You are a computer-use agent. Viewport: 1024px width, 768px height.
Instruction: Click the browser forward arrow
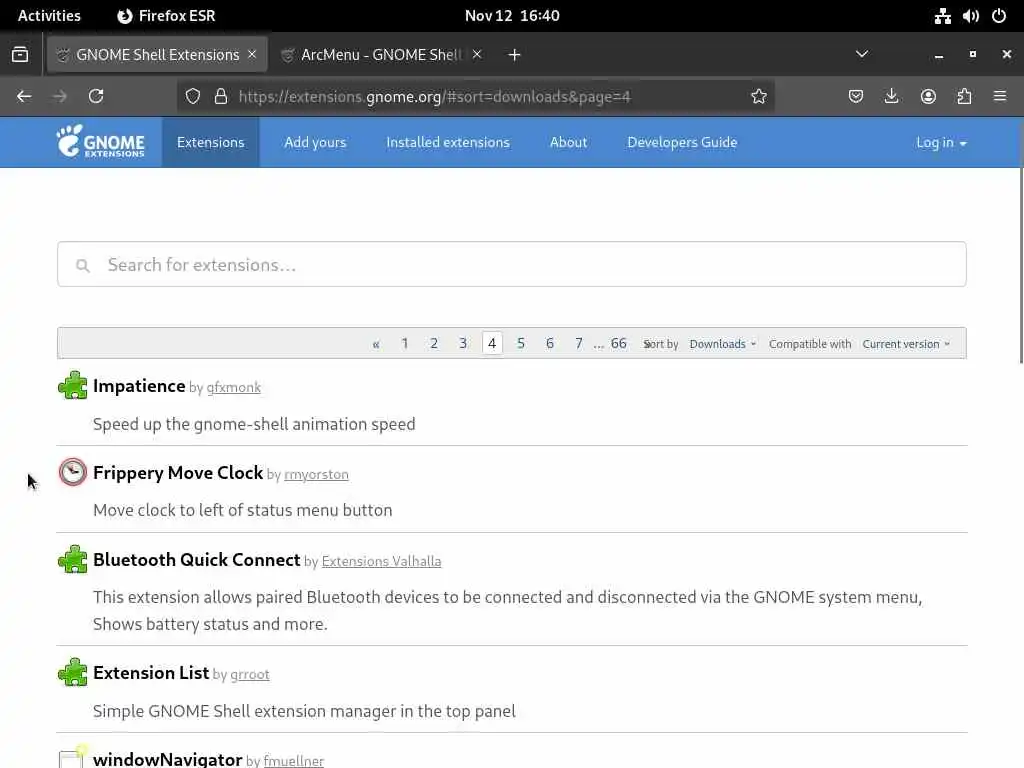tap(60, 97)
